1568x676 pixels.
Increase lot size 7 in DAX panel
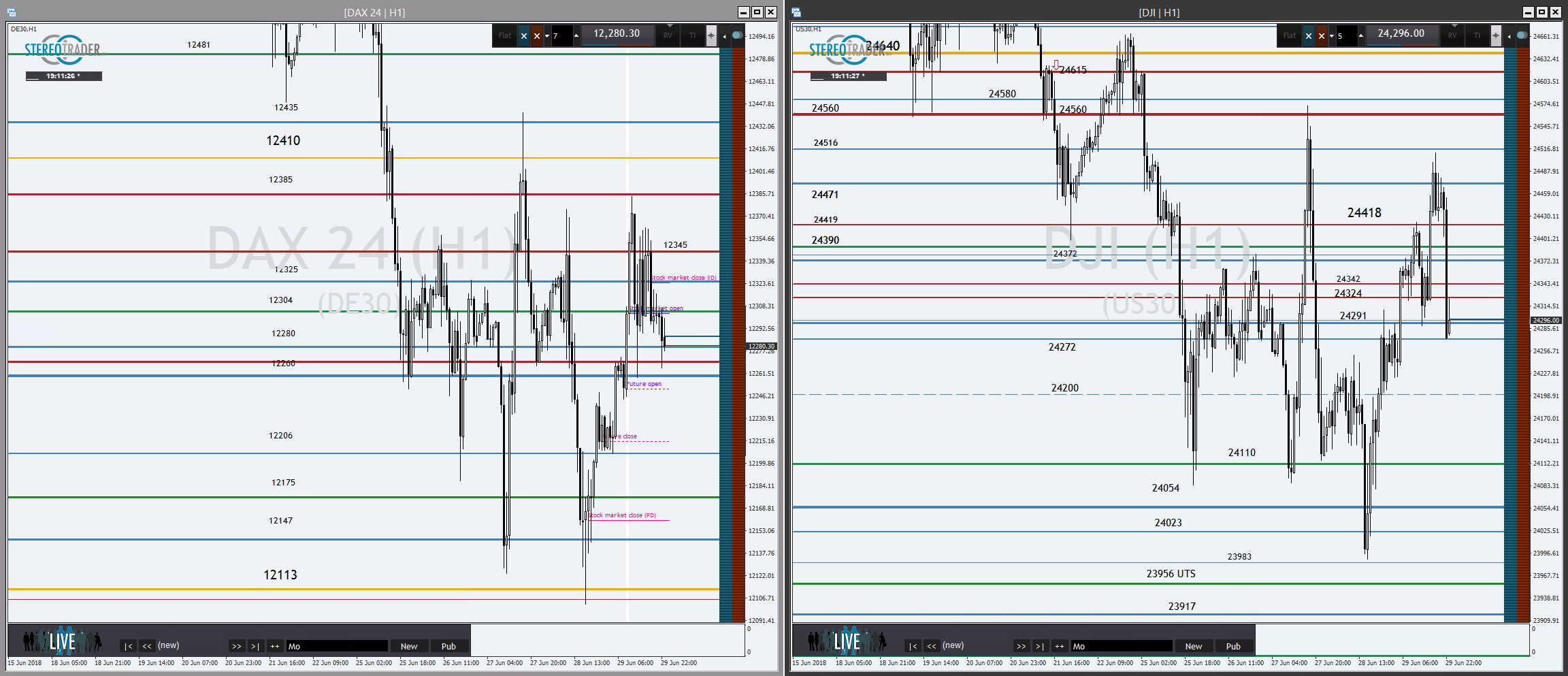(x=576, y=36)
